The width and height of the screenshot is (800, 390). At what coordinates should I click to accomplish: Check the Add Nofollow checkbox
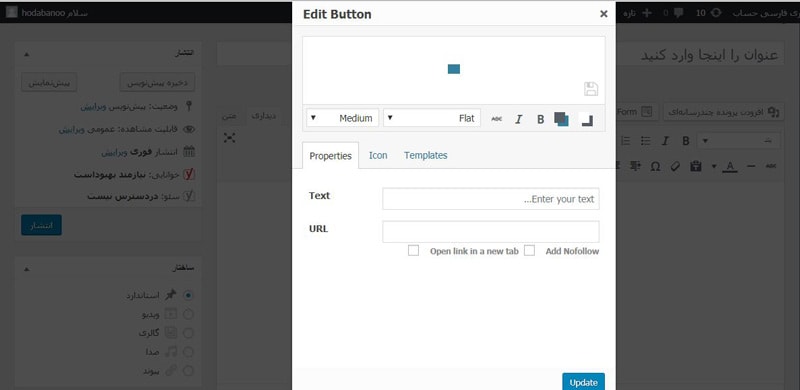point(530,251)
